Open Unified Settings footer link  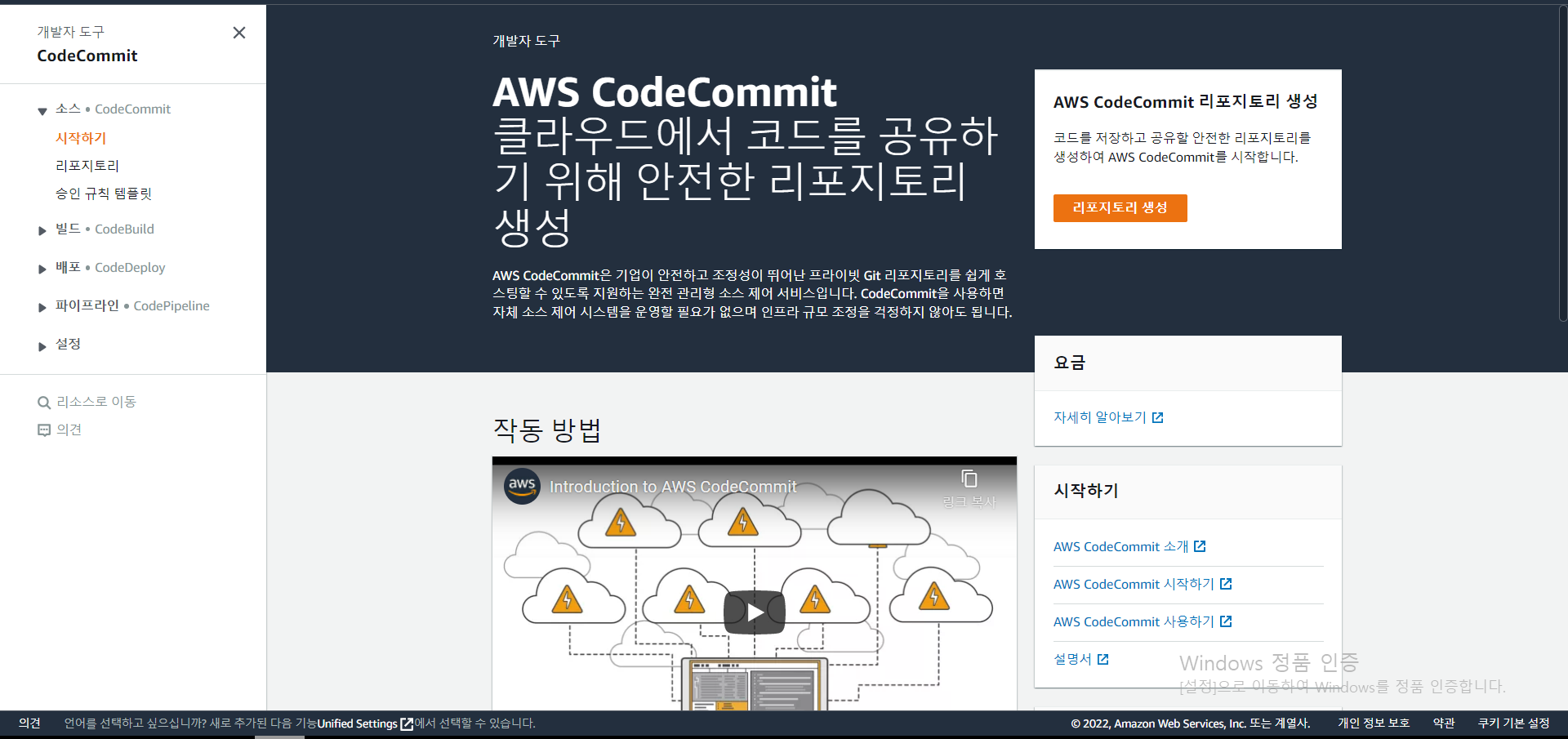[357, 723]
